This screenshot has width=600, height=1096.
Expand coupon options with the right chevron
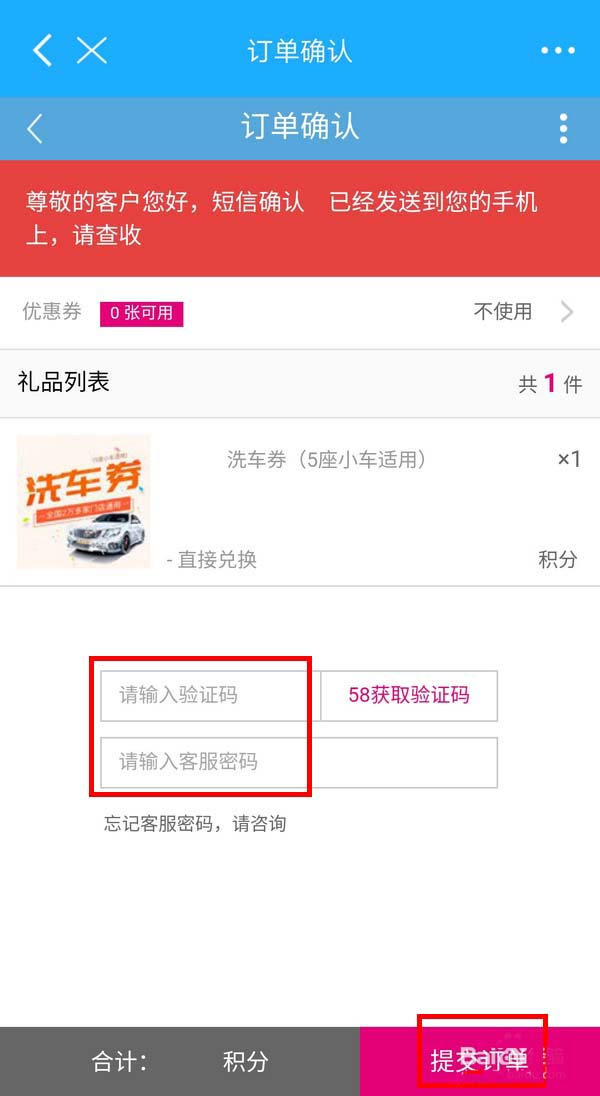click(x=567, y=312)
